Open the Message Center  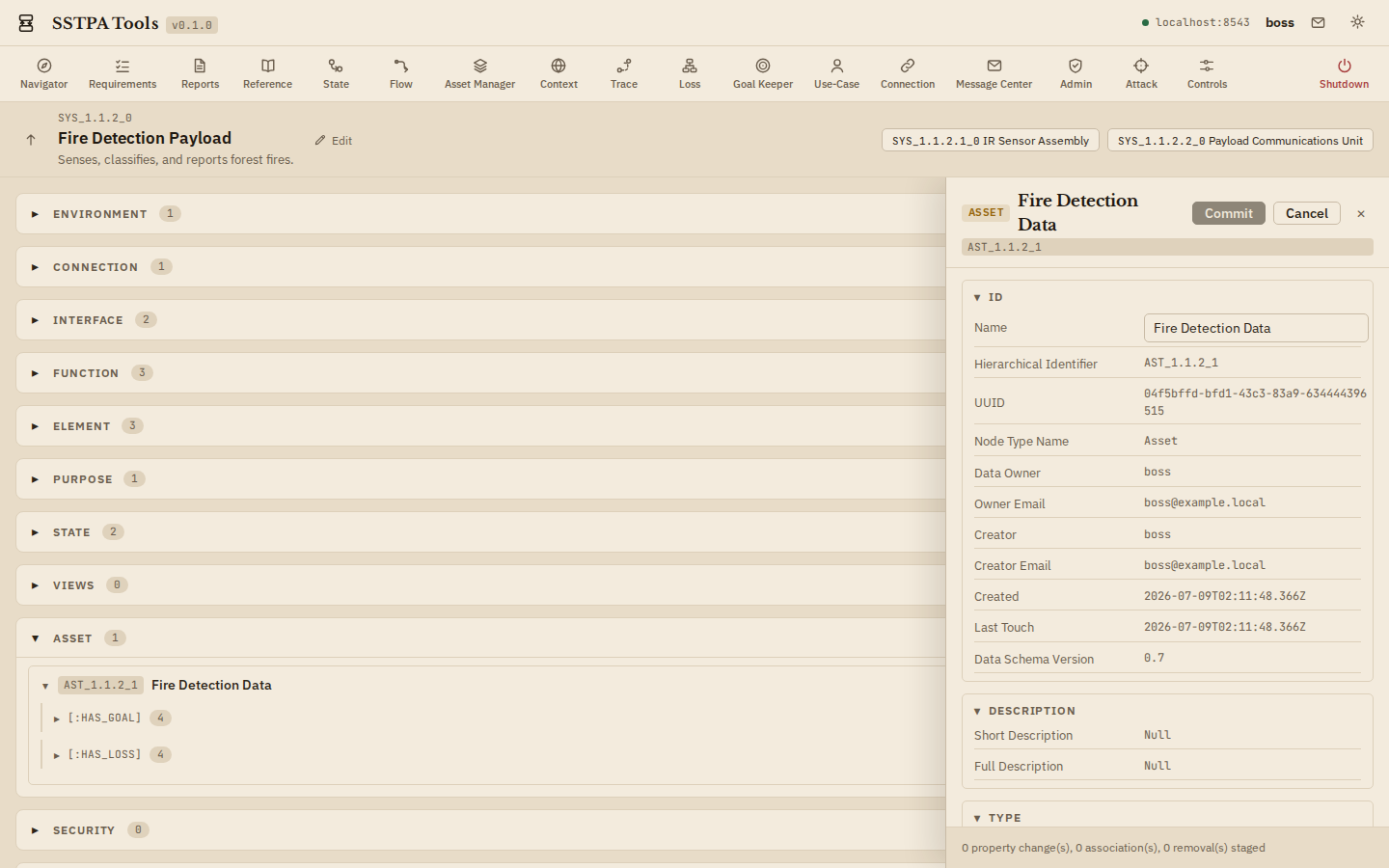(x=994, y=73)
